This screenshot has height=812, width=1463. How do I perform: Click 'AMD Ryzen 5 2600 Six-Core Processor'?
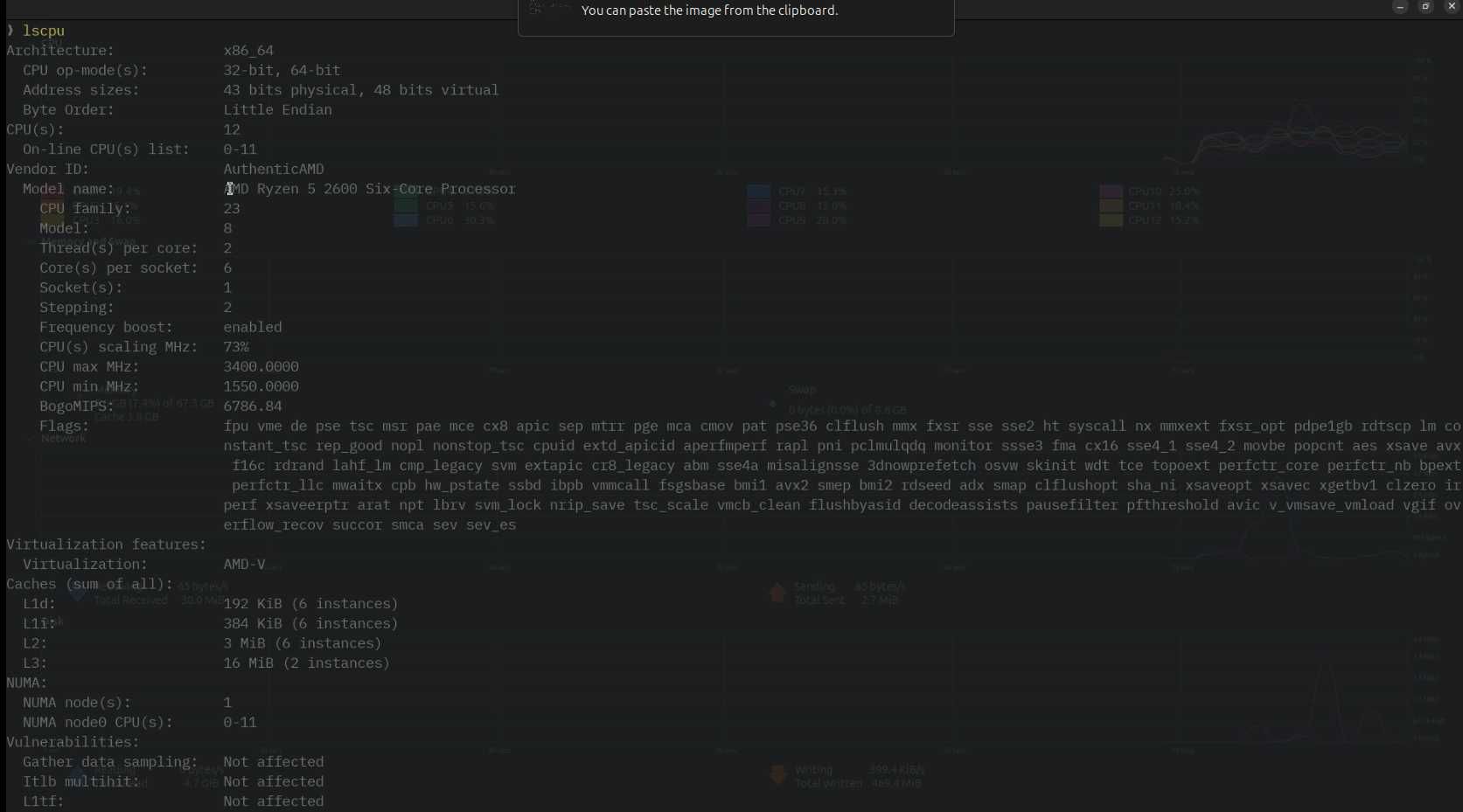[x=369, y=189]
